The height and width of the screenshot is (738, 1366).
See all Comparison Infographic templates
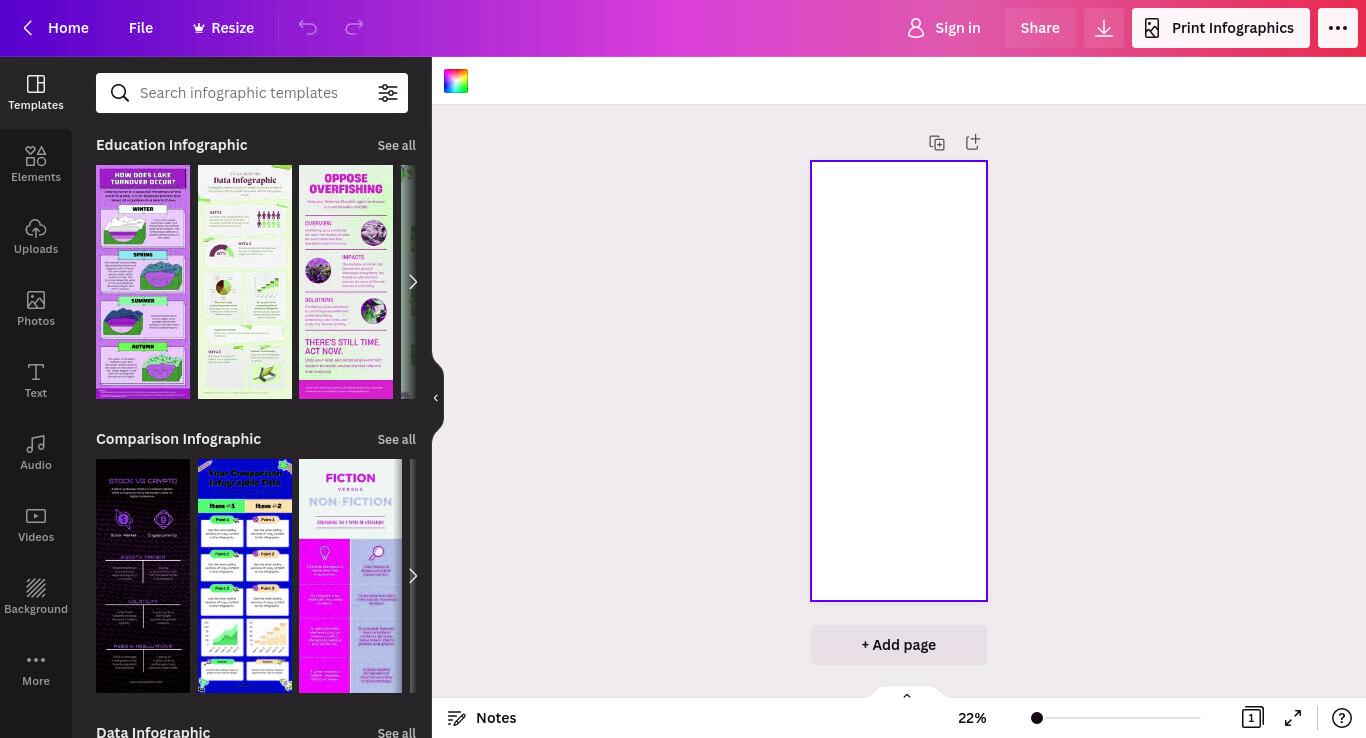[396, 439]
